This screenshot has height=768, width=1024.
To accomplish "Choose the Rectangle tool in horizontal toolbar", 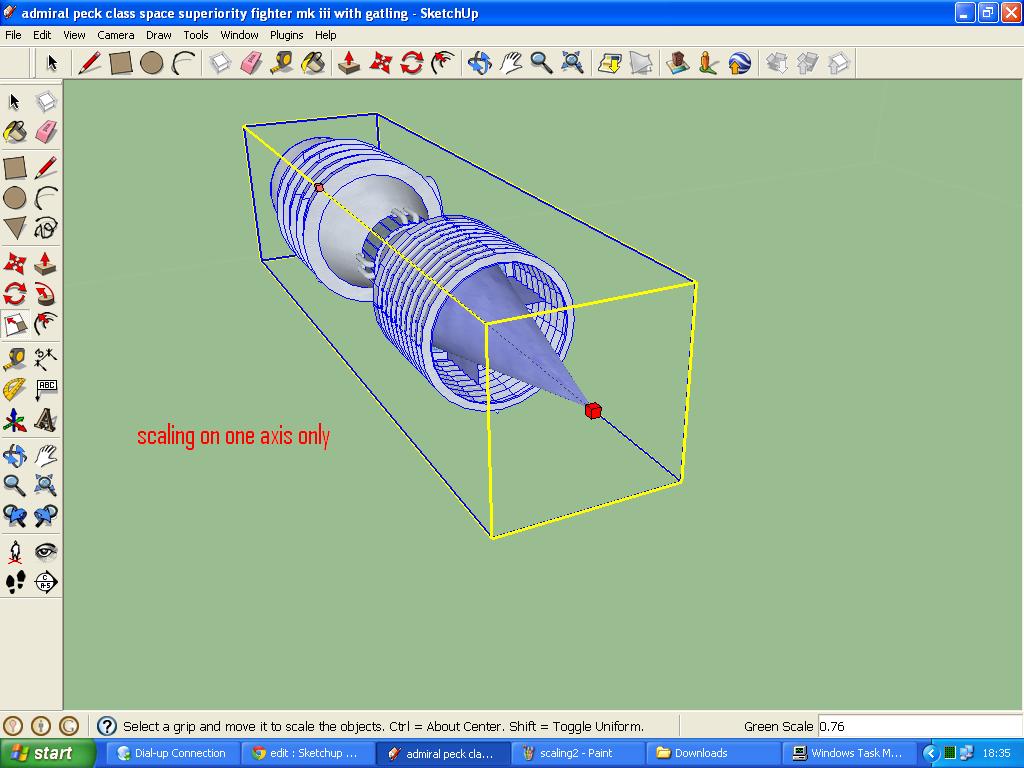I will 121,63.
